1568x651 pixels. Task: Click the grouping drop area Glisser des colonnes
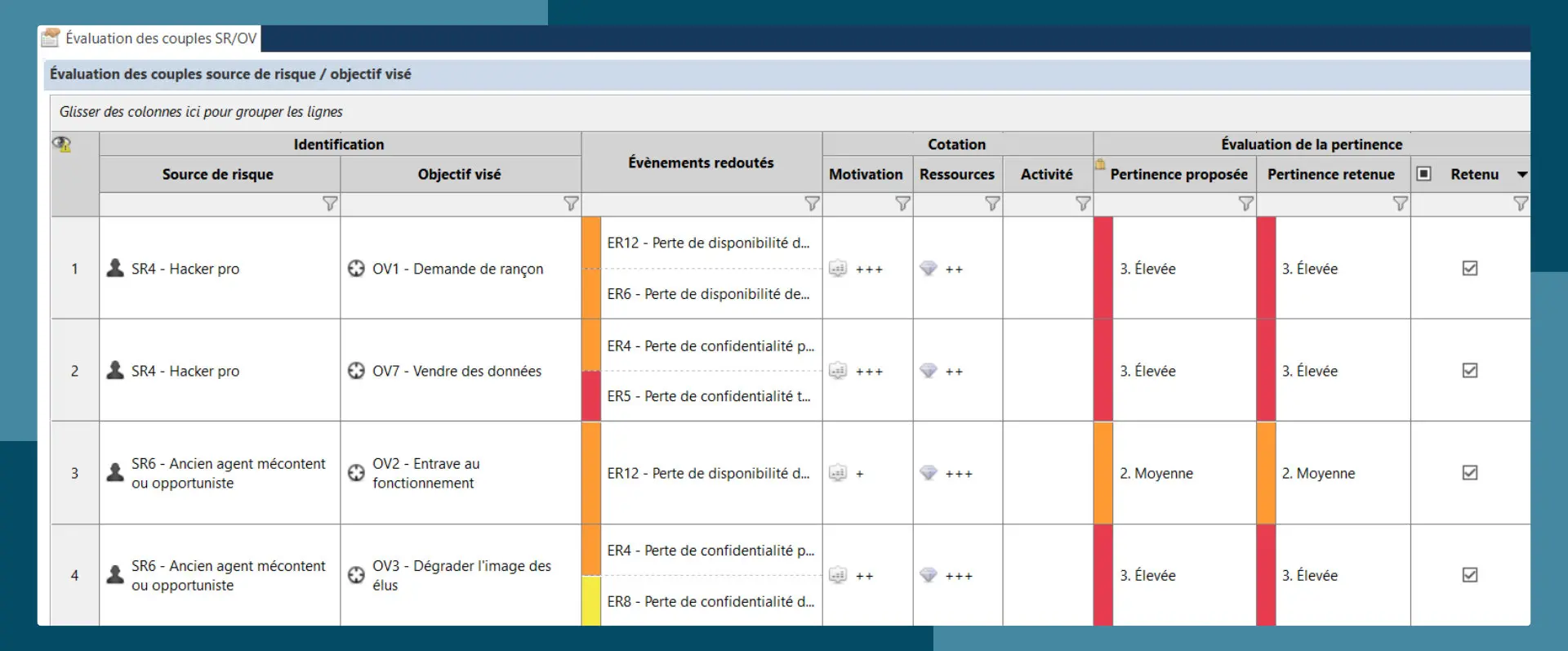(790, 112)
